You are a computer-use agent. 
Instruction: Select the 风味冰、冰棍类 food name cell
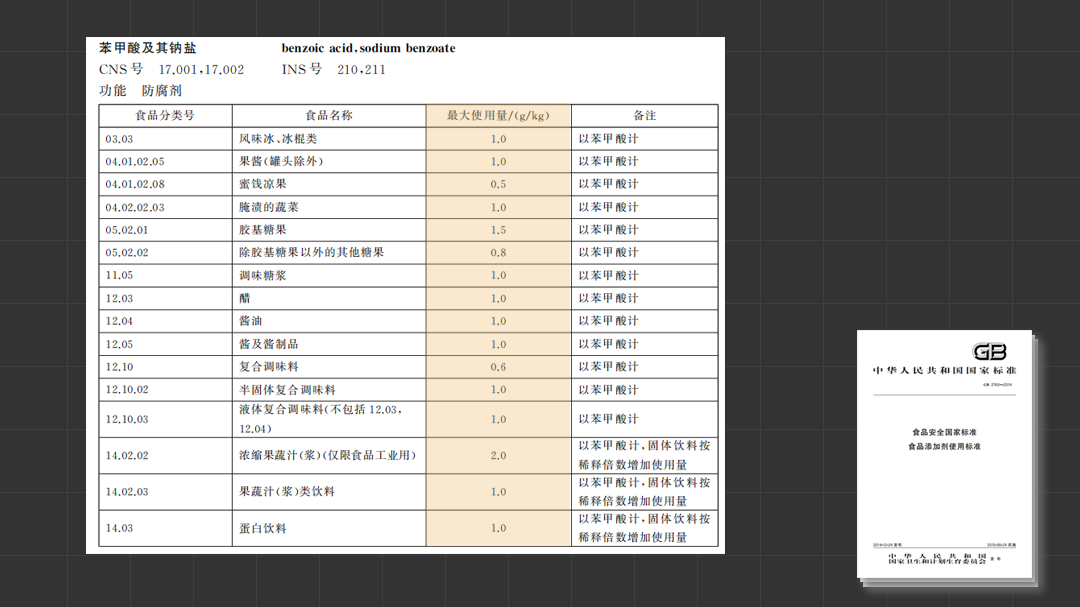pyautogui.click(x=329, y=138)
